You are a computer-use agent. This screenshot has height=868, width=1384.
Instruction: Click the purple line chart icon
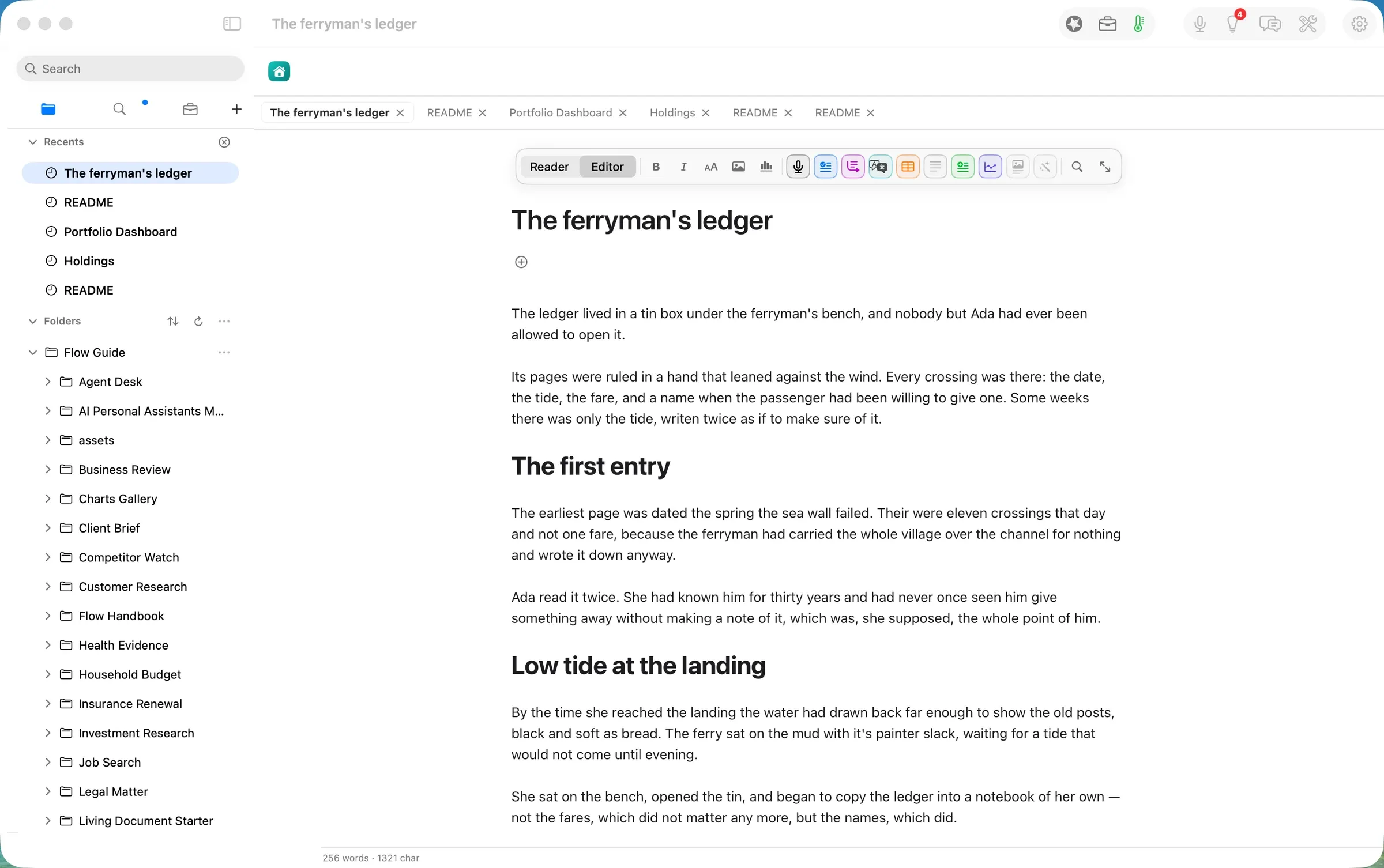point(990,167)
